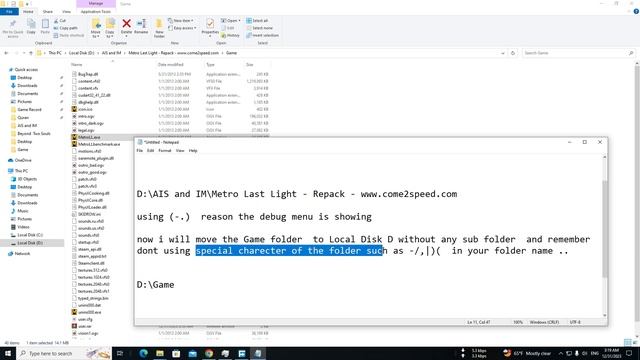Select the MetroLLbenchmark.exe file
640x360 pixels.
point(99,144)
